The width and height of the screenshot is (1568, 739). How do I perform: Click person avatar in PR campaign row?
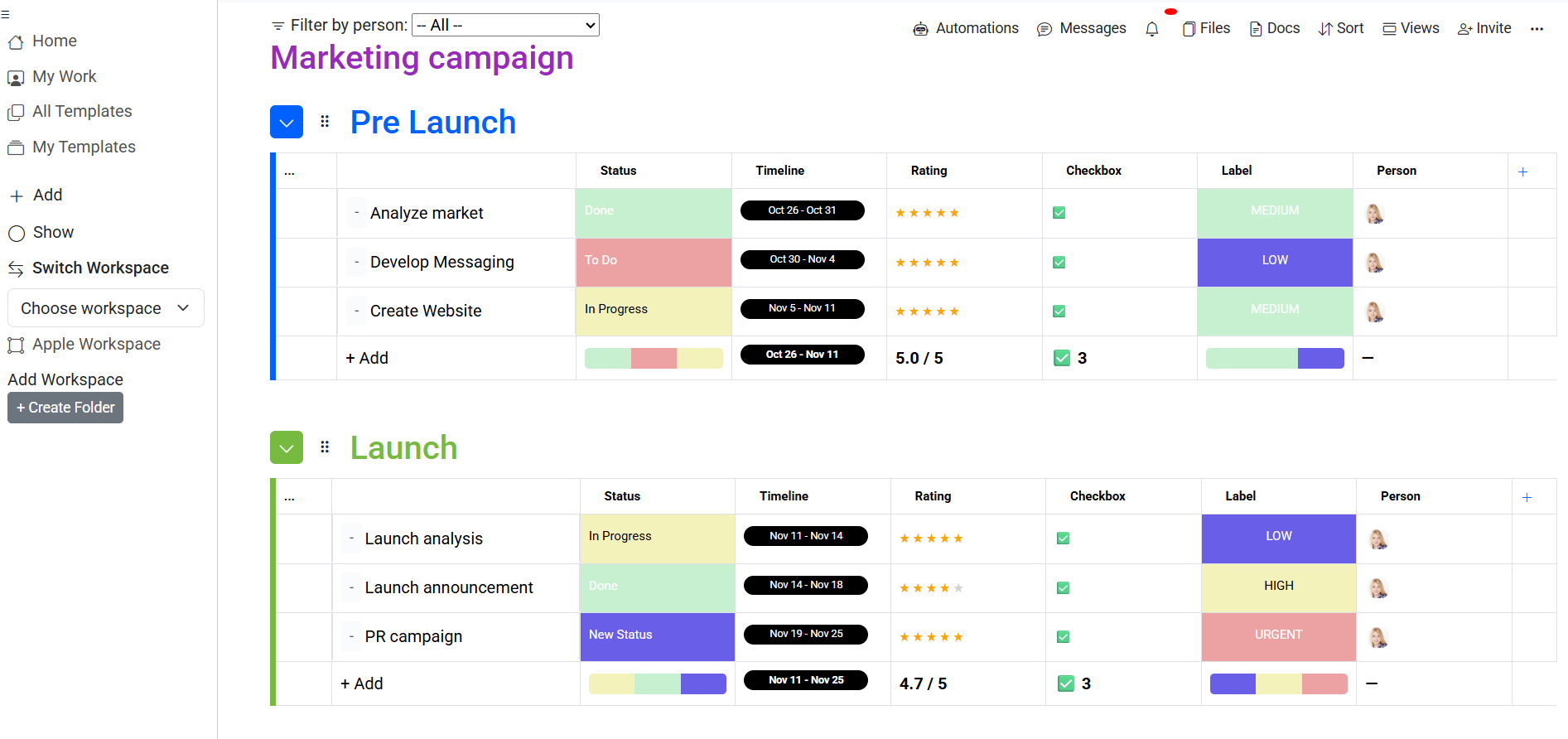tap(1377, 637)
